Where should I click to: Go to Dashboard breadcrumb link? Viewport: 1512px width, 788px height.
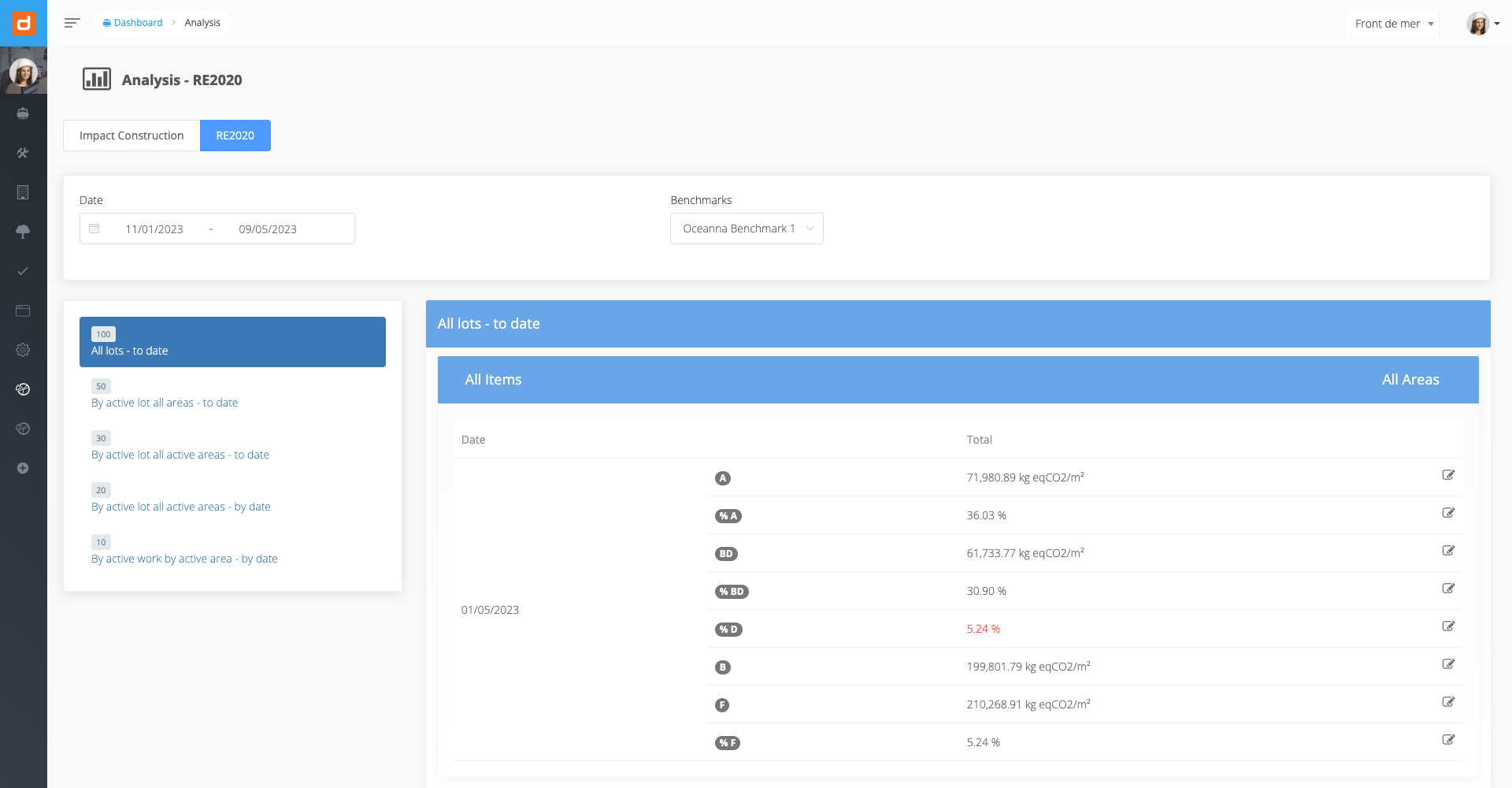[132, 23]
